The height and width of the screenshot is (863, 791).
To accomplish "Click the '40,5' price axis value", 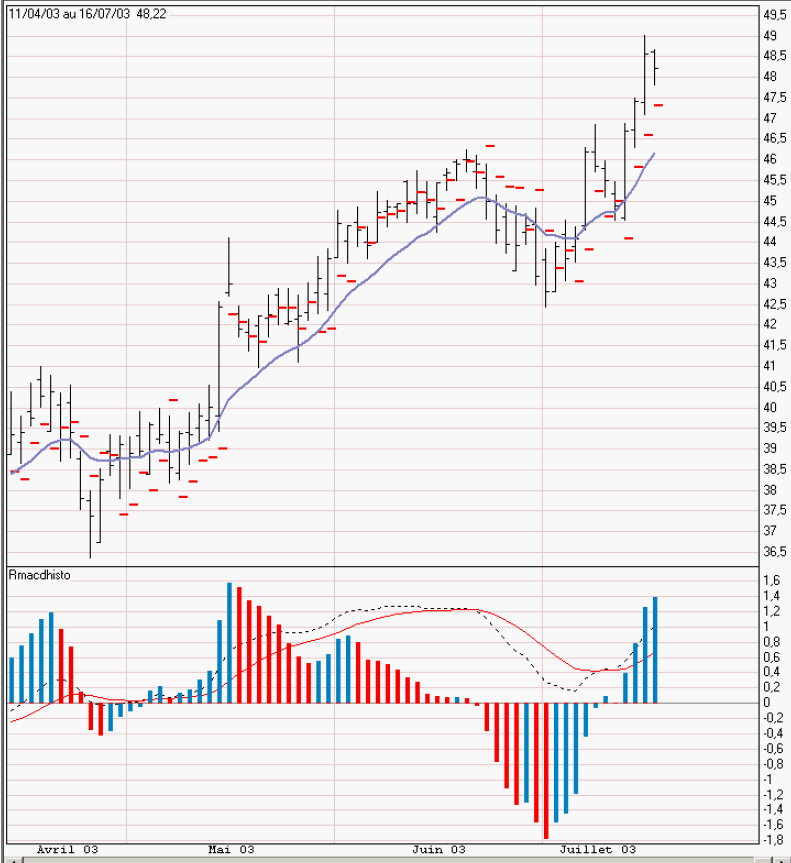I will point(774,386).
